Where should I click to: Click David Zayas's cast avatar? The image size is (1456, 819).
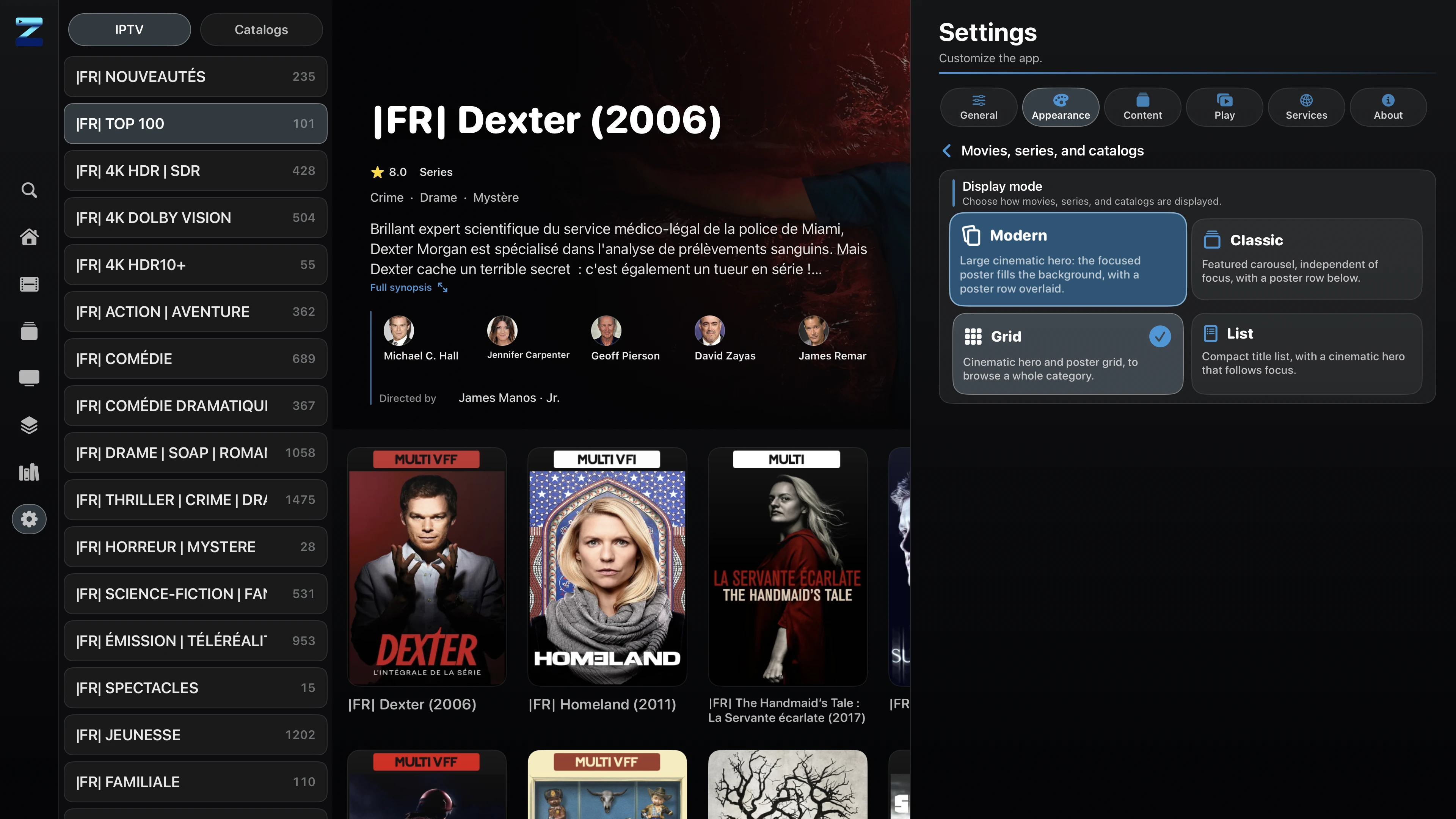tap(709, 330)
